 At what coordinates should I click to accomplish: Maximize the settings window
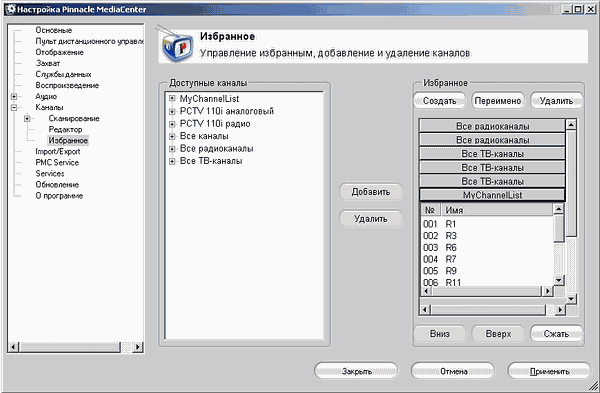tap(579, 9)
